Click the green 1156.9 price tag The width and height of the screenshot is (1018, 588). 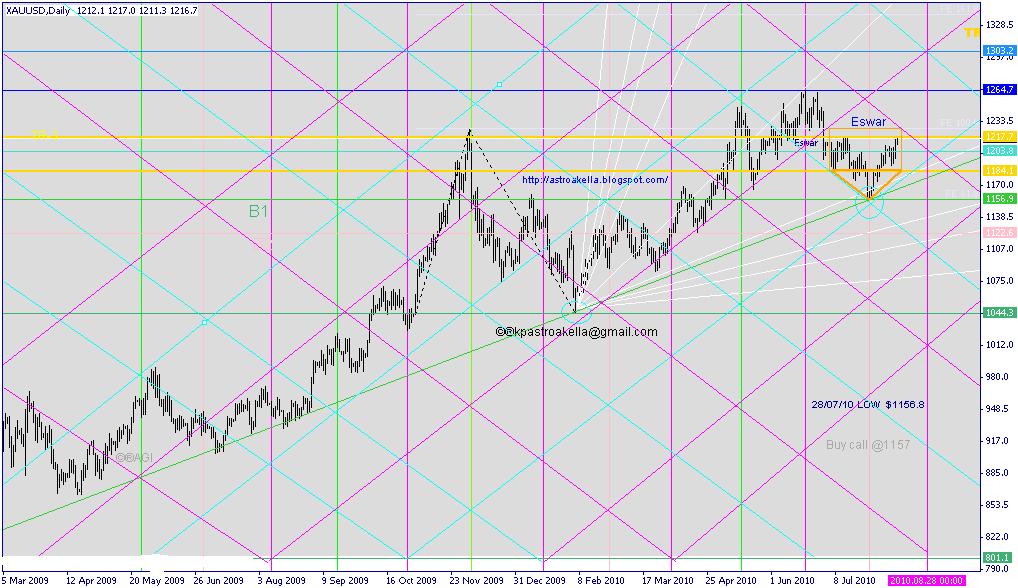click(999, 199)
